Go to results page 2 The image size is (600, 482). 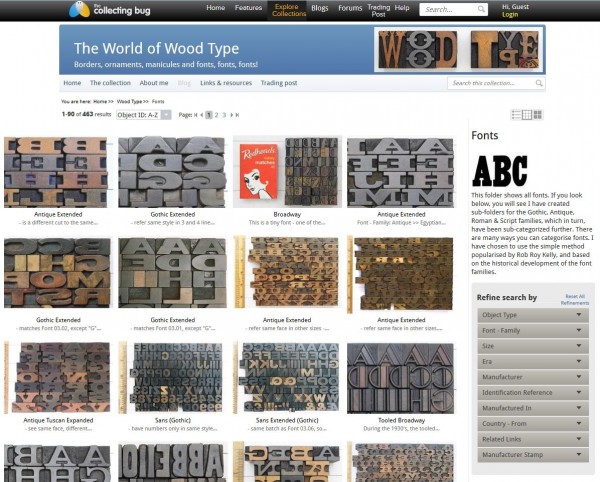pos(217,115)
